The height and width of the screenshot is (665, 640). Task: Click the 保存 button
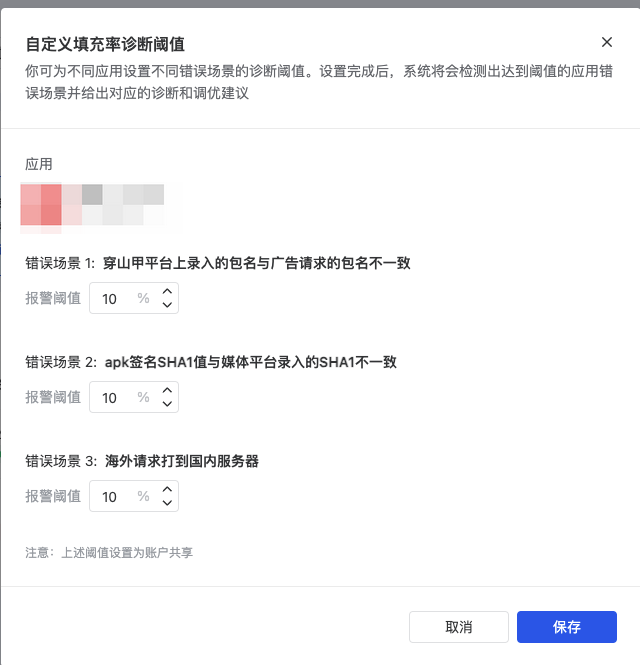tap(567, 627)
